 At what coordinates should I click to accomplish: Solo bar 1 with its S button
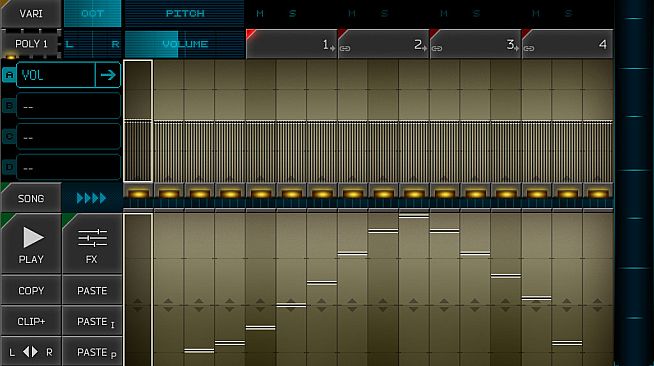coord(292,14)
